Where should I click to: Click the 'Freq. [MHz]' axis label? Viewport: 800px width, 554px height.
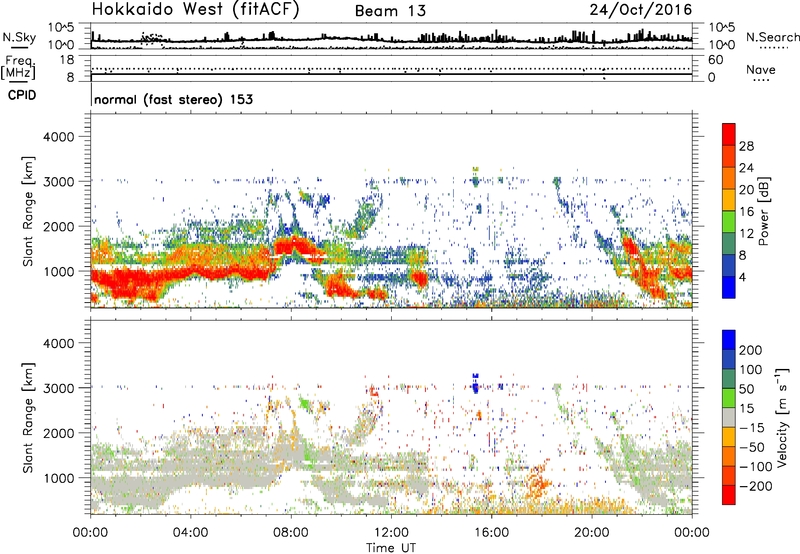pyautogui.click(x=18, y=68)
